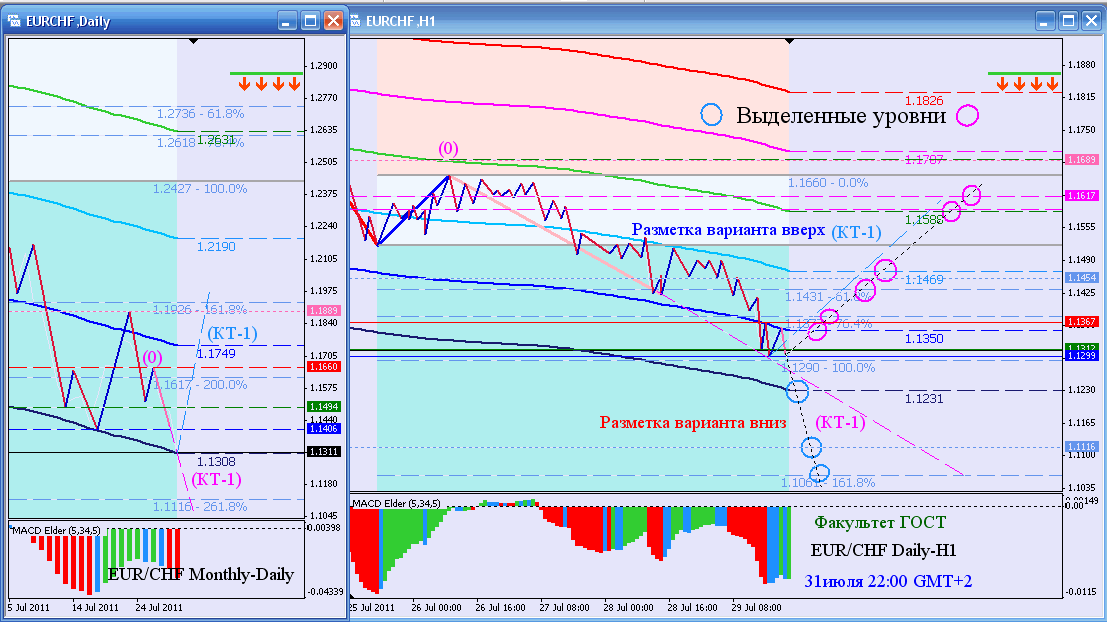Screen dimensions: 1107x622
Task: Select the '1.1660 - 0.0%' Fibonacci label
Action: pyautogui.click(x=828, y=183)
